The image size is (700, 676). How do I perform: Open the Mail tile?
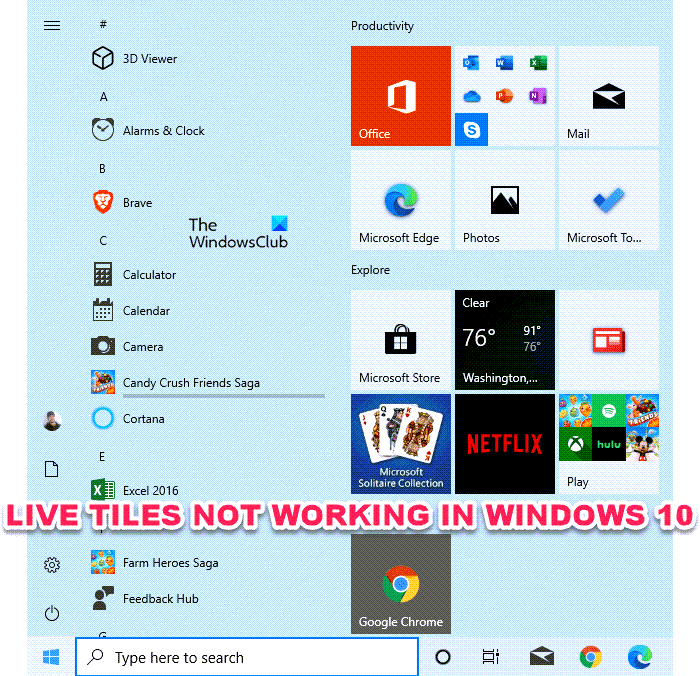609,96
